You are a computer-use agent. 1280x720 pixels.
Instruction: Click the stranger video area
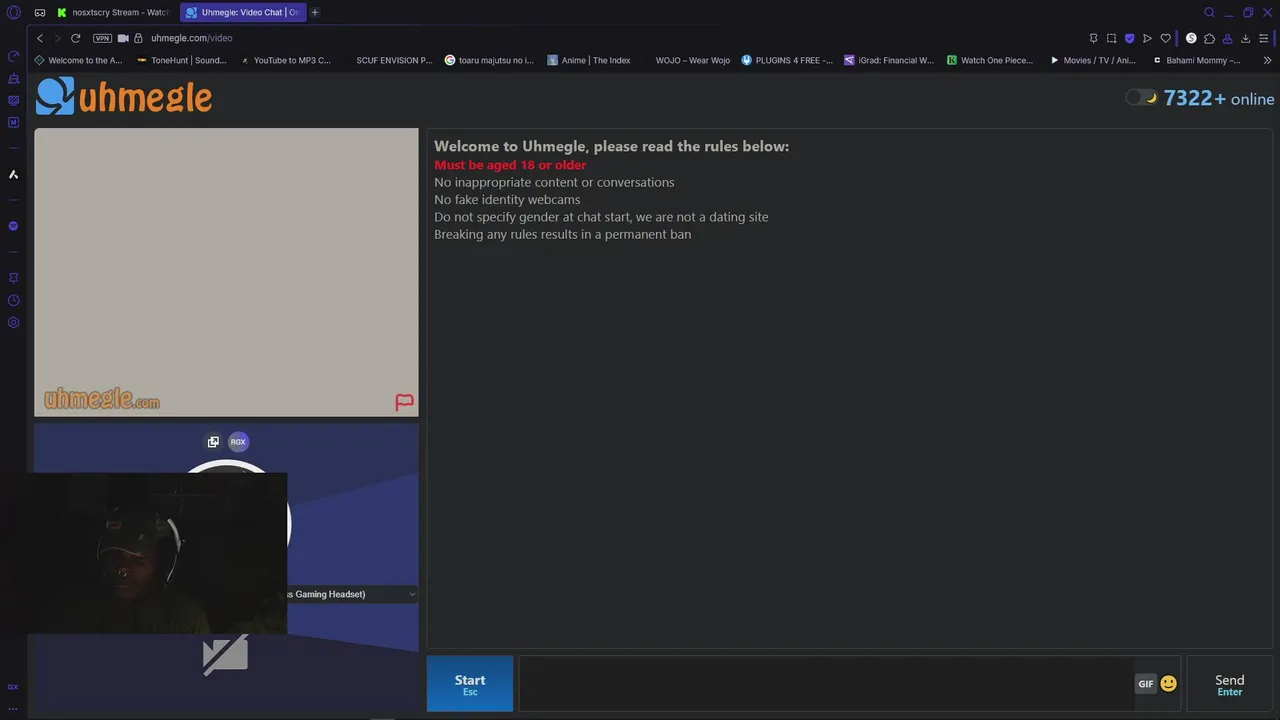226,272
